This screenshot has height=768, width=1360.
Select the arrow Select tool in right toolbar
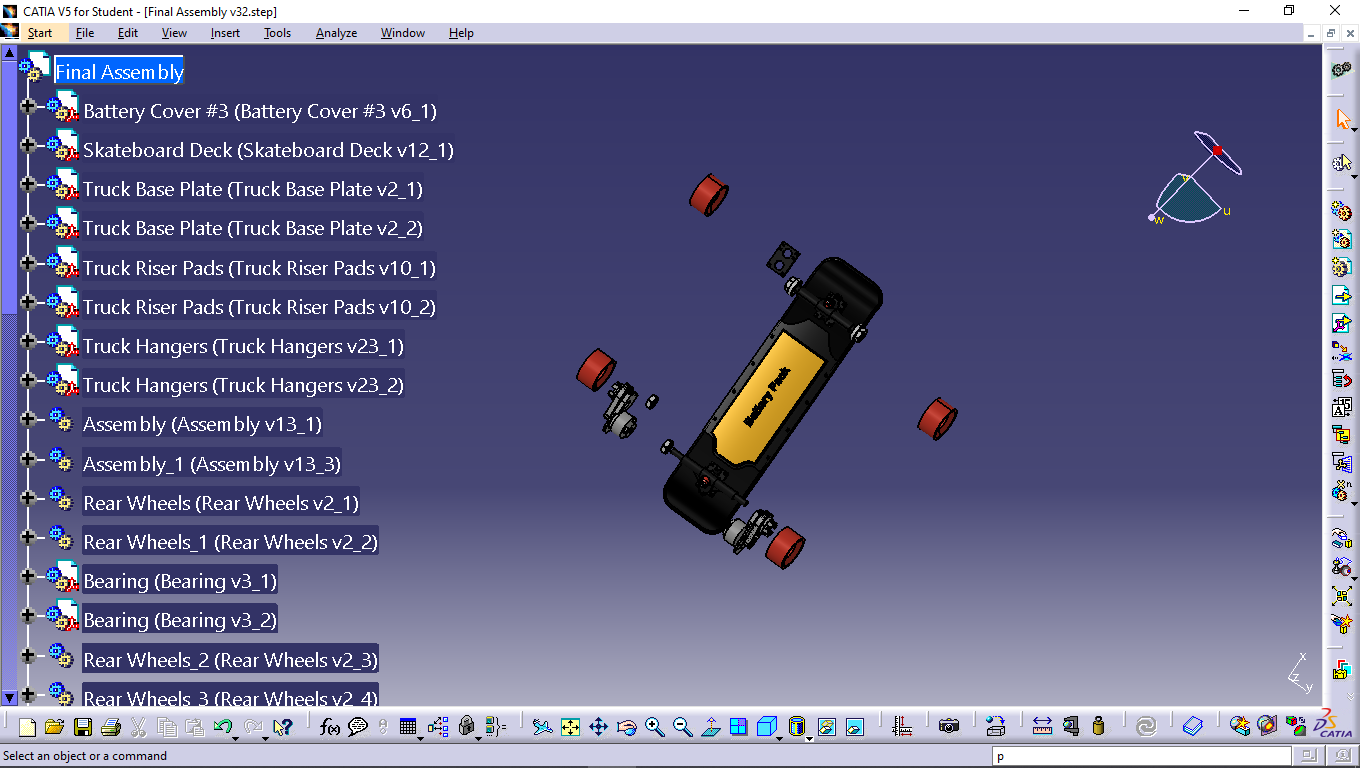point(1343,119)
